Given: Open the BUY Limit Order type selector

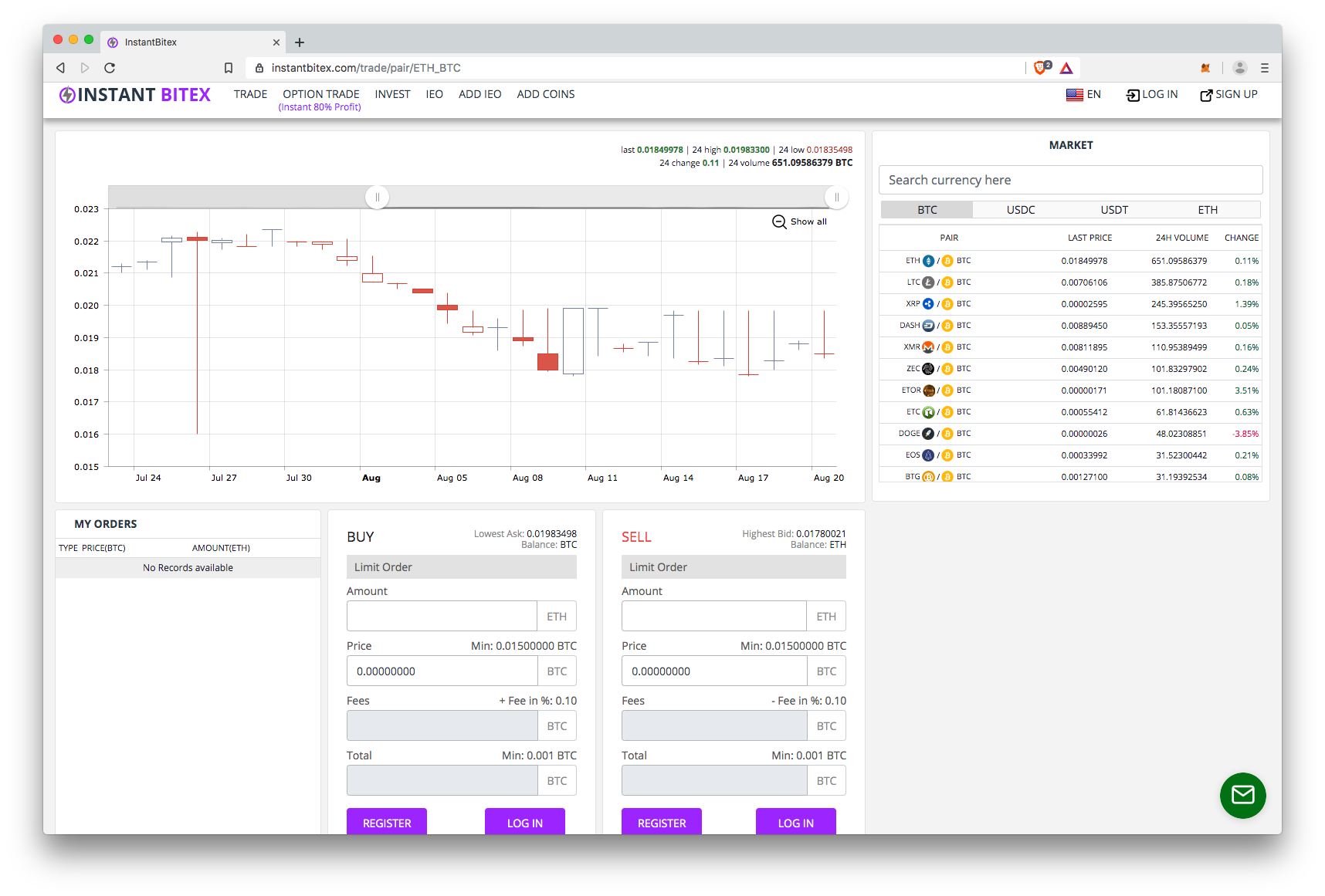Looking at the screenshot, I should pos(462,567).
